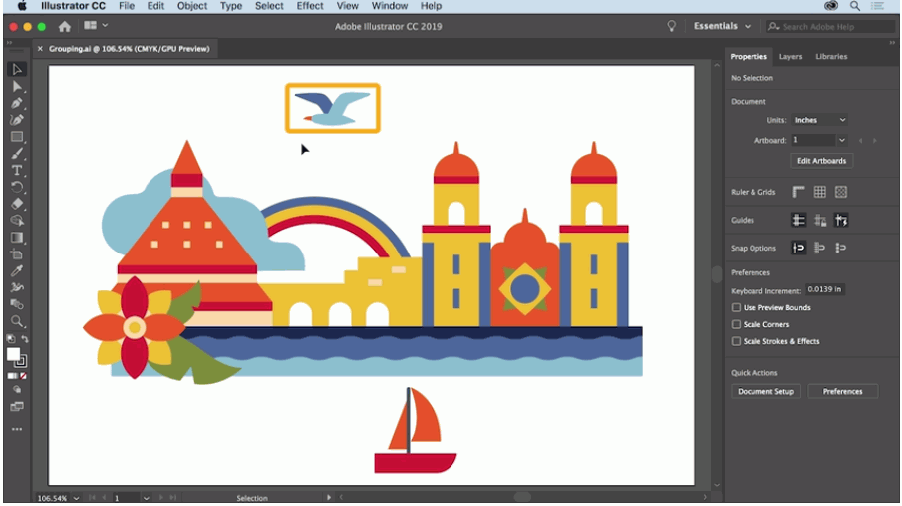Select the Direct Selection tool
Viewport: 902px width, 506px height.
click(x=17, y=86)
